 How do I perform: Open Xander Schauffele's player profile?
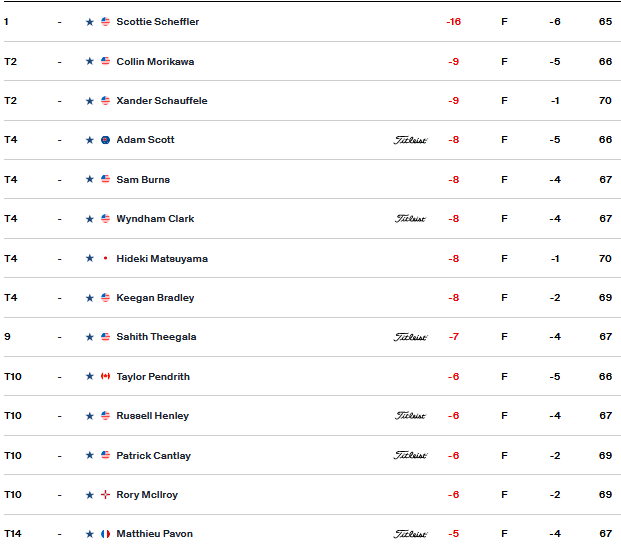[162, 101]
